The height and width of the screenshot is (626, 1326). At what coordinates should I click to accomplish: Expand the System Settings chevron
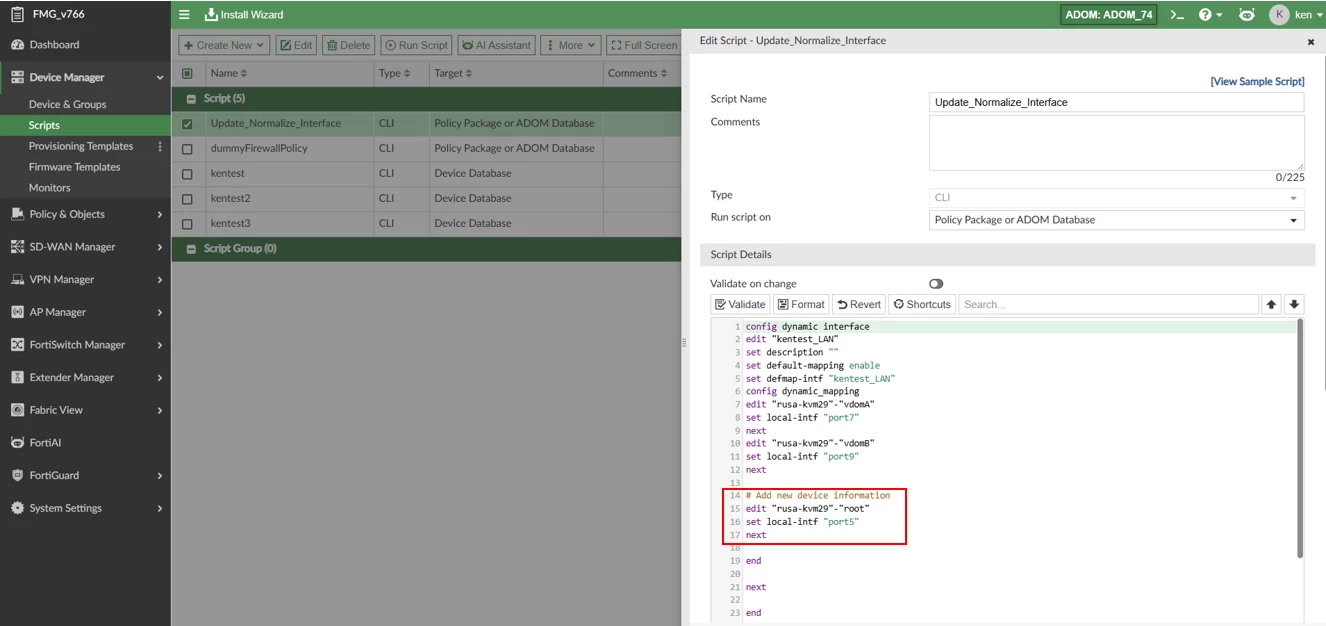[160, 508]
